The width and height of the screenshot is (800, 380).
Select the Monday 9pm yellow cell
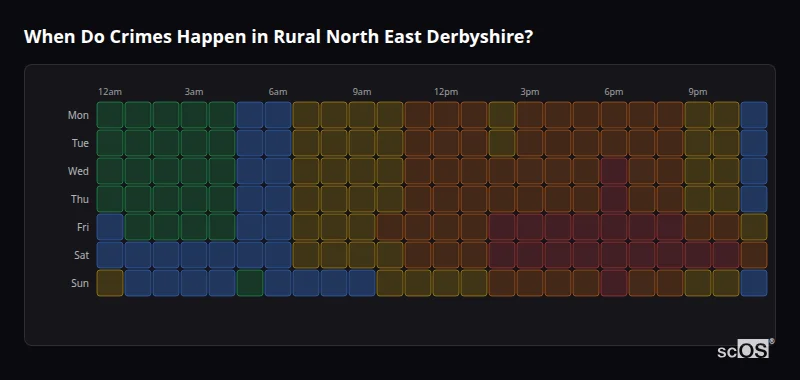pyautogui.click(x=698, y=115)
